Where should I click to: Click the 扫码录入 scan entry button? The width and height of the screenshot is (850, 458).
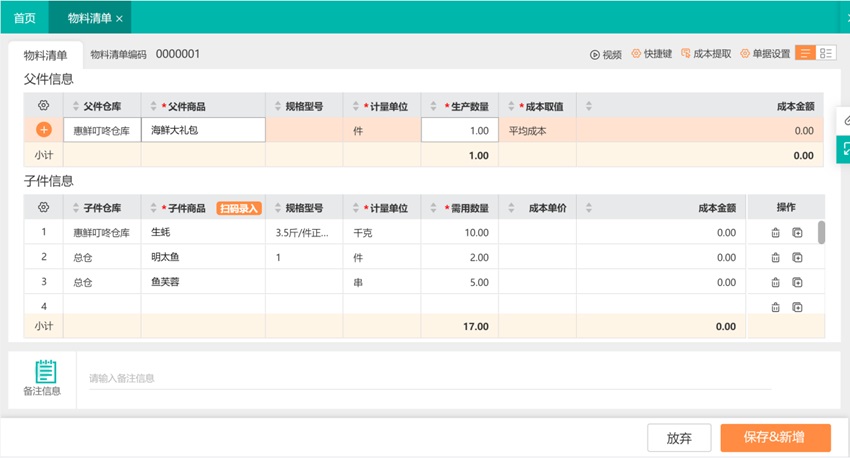(x=238, y=208)
